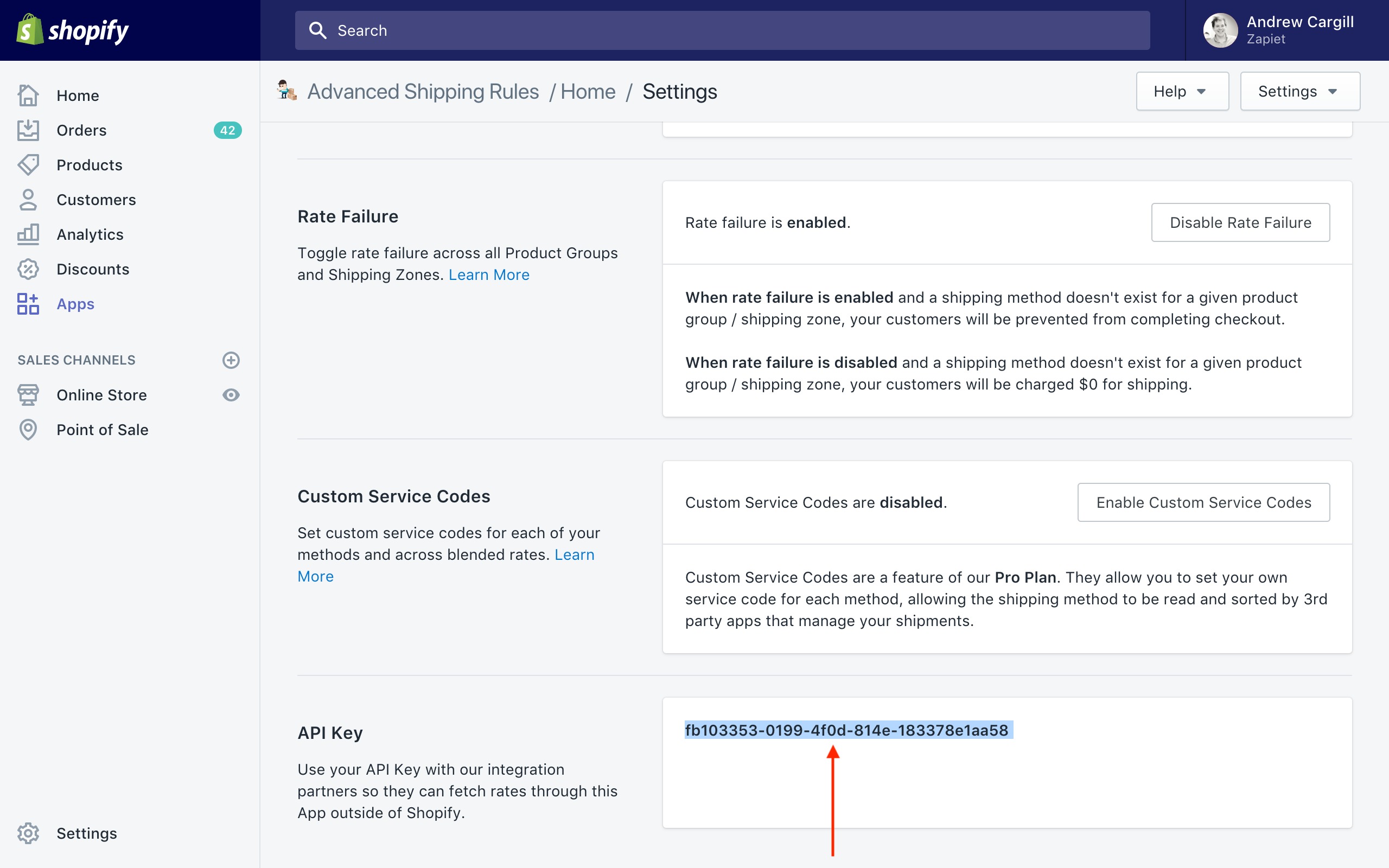1389x868 pixels.
Task: Click the Home house icon in sidebar
Action: tap(28, 95)
